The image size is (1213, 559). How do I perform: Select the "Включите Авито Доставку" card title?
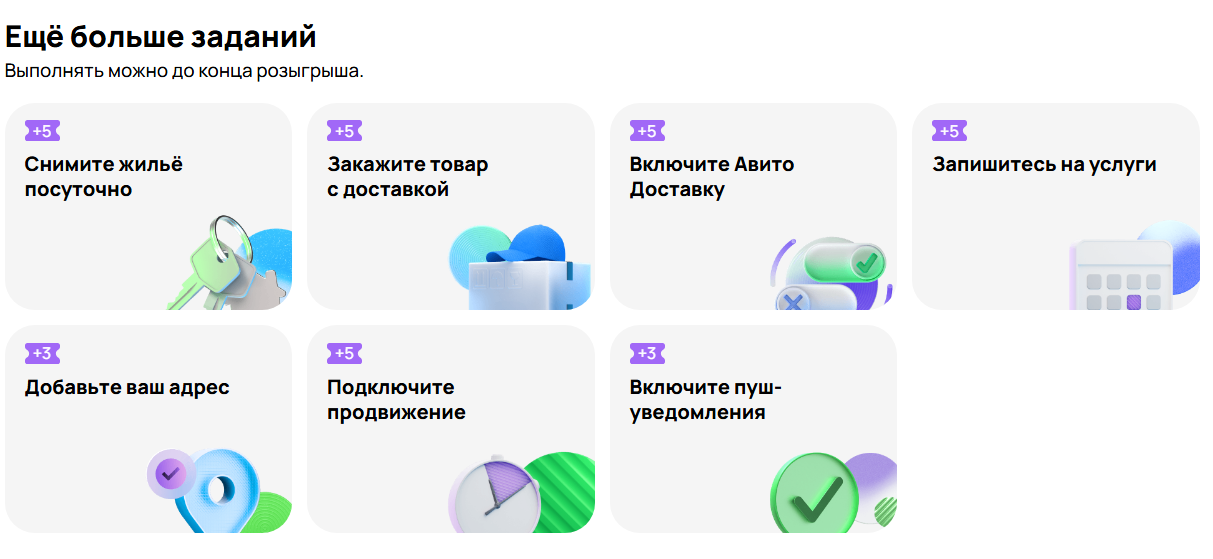click(712, 177)
